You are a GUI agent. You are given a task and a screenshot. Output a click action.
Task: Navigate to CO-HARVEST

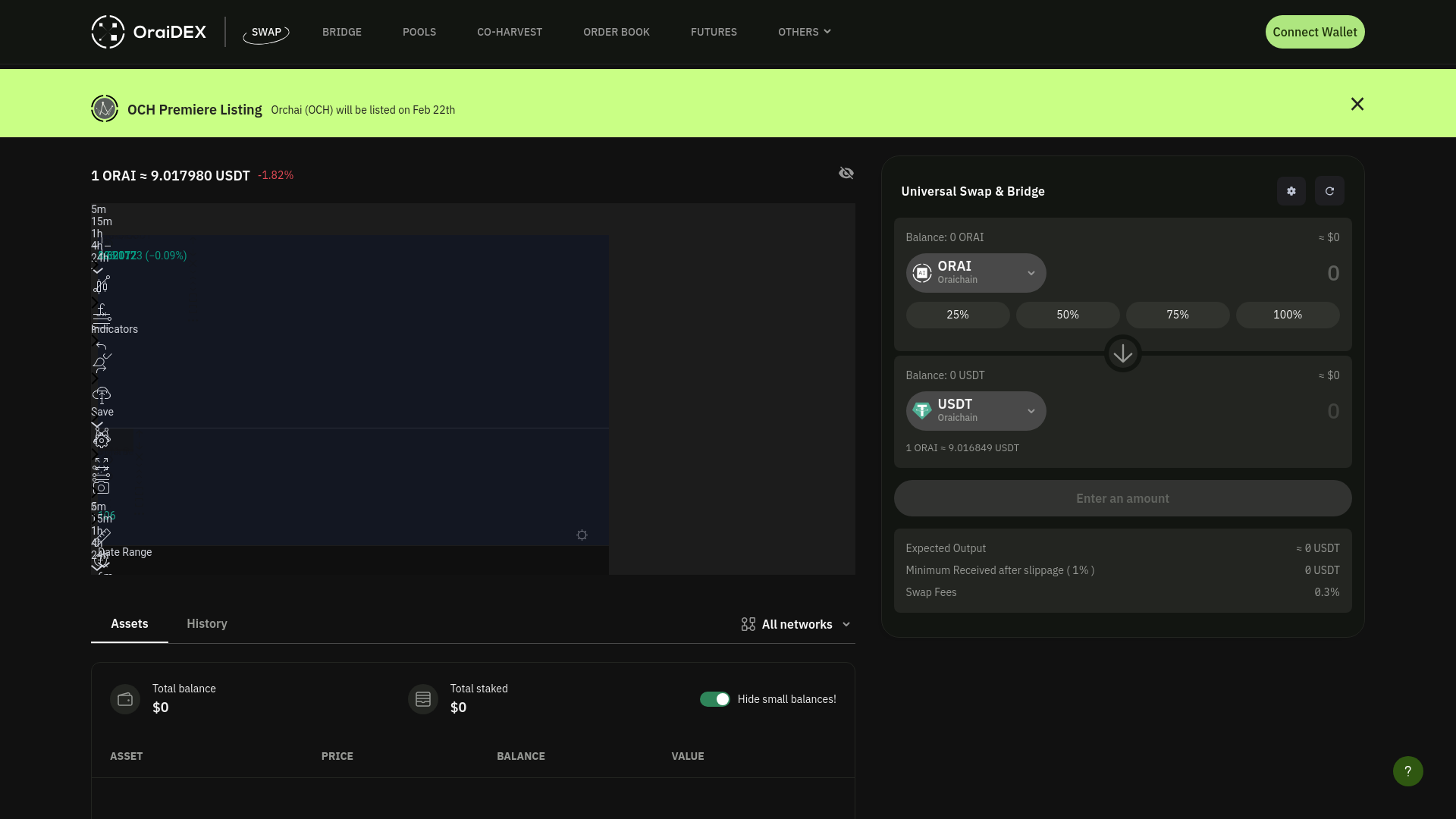tap(510, 32)
